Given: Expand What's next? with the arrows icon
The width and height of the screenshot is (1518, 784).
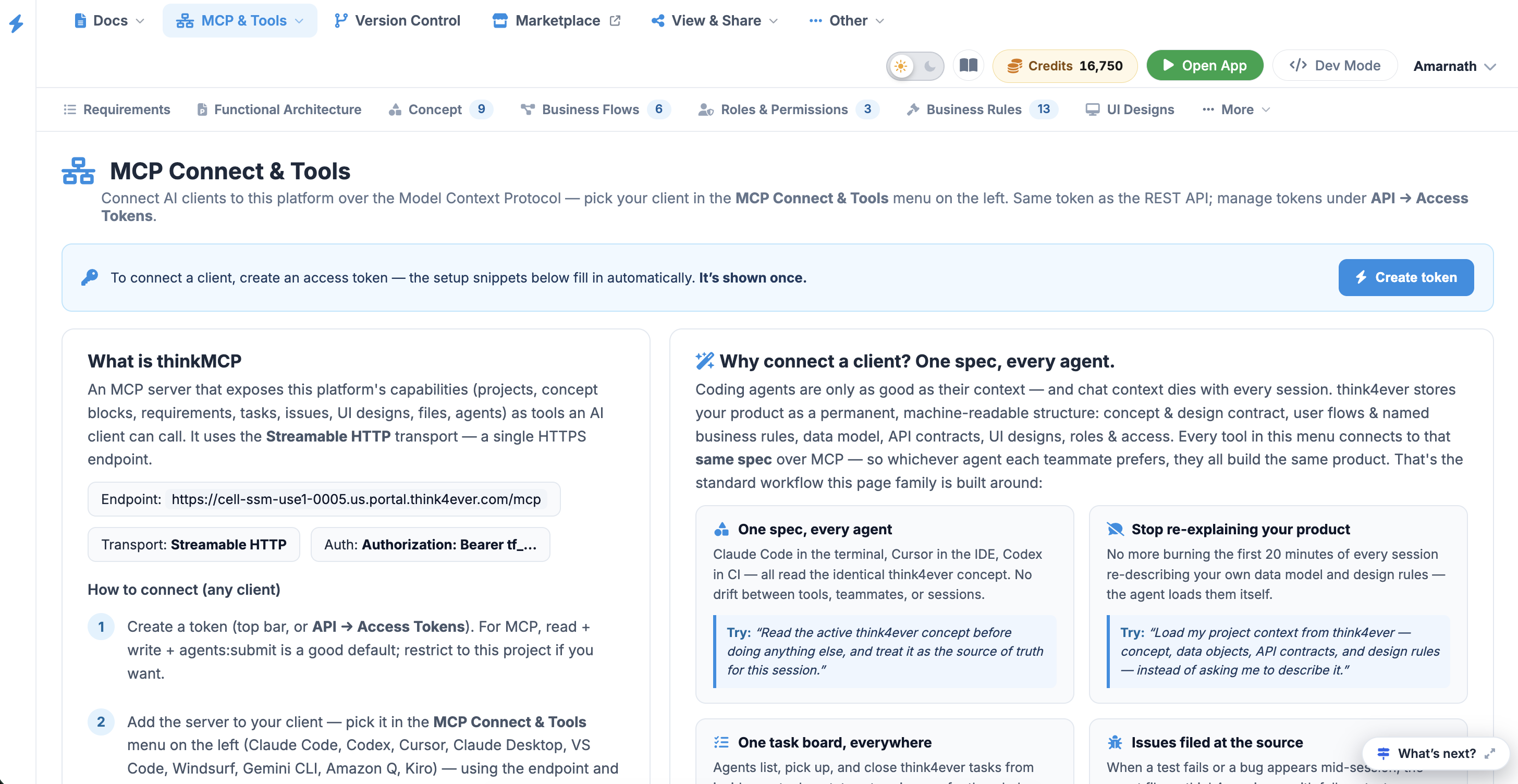Looking at the screenshot, I should [x=1490, y=753].
